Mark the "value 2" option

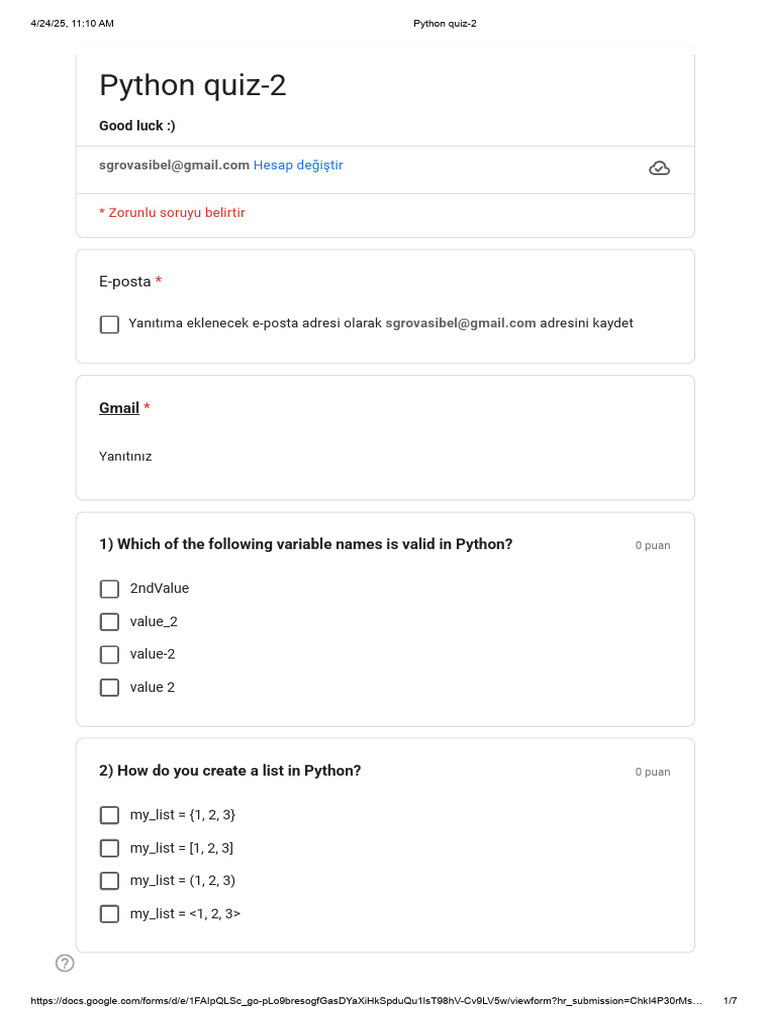[x=110, y=687]
